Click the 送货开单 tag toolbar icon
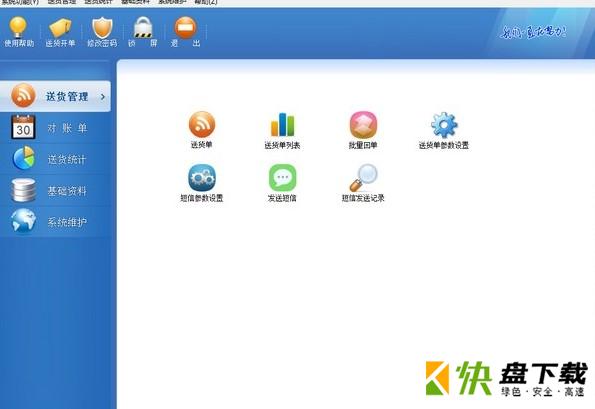 pos(60,32)
